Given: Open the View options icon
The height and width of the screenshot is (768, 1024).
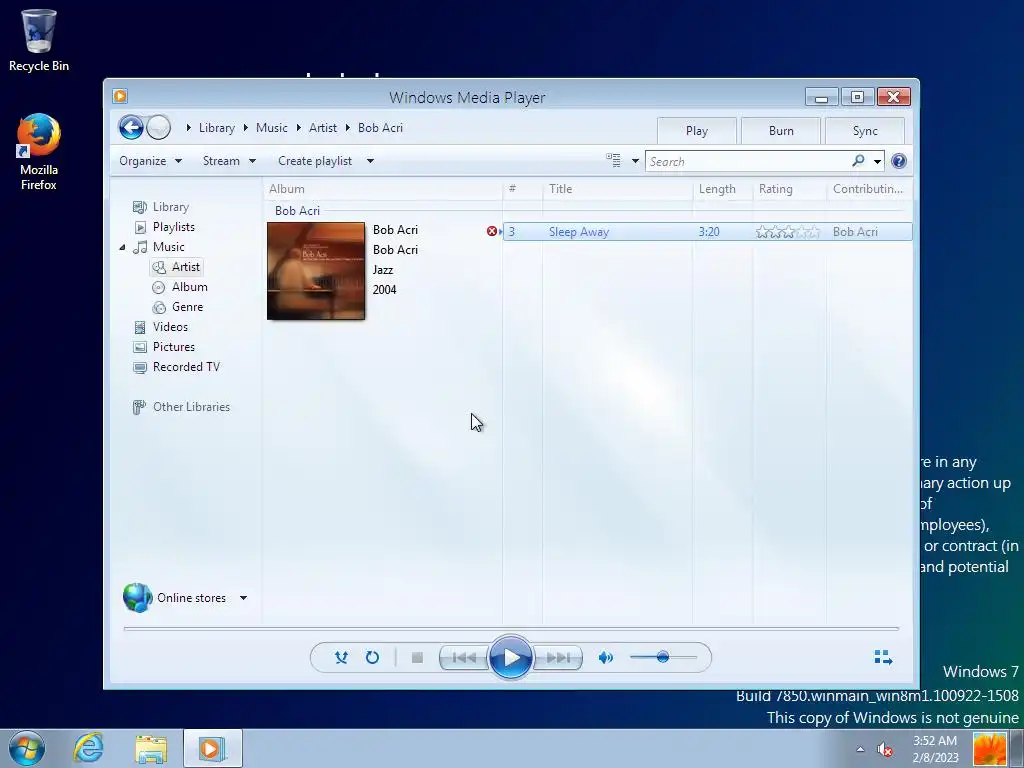Looking at the screenshot, I should pos(613,161).
